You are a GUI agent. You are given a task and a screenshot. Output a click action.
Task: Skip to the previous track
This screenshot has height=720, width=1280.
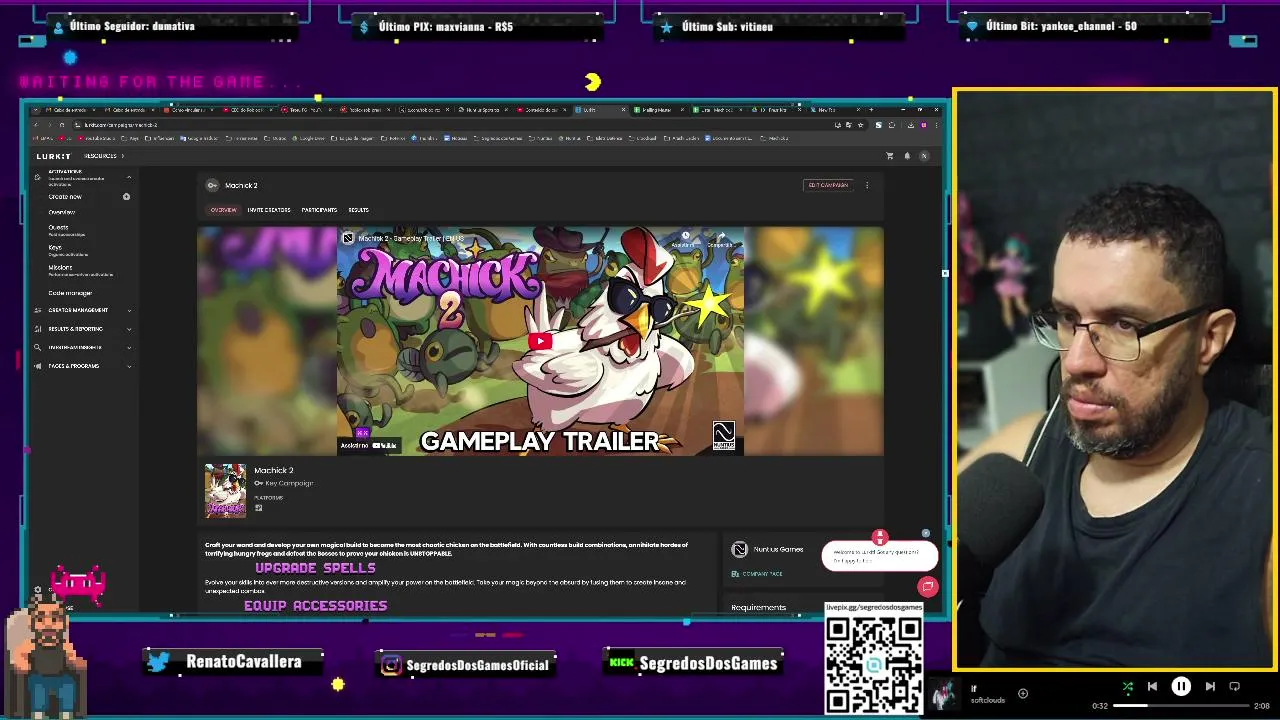click(x=1152, y=687)
